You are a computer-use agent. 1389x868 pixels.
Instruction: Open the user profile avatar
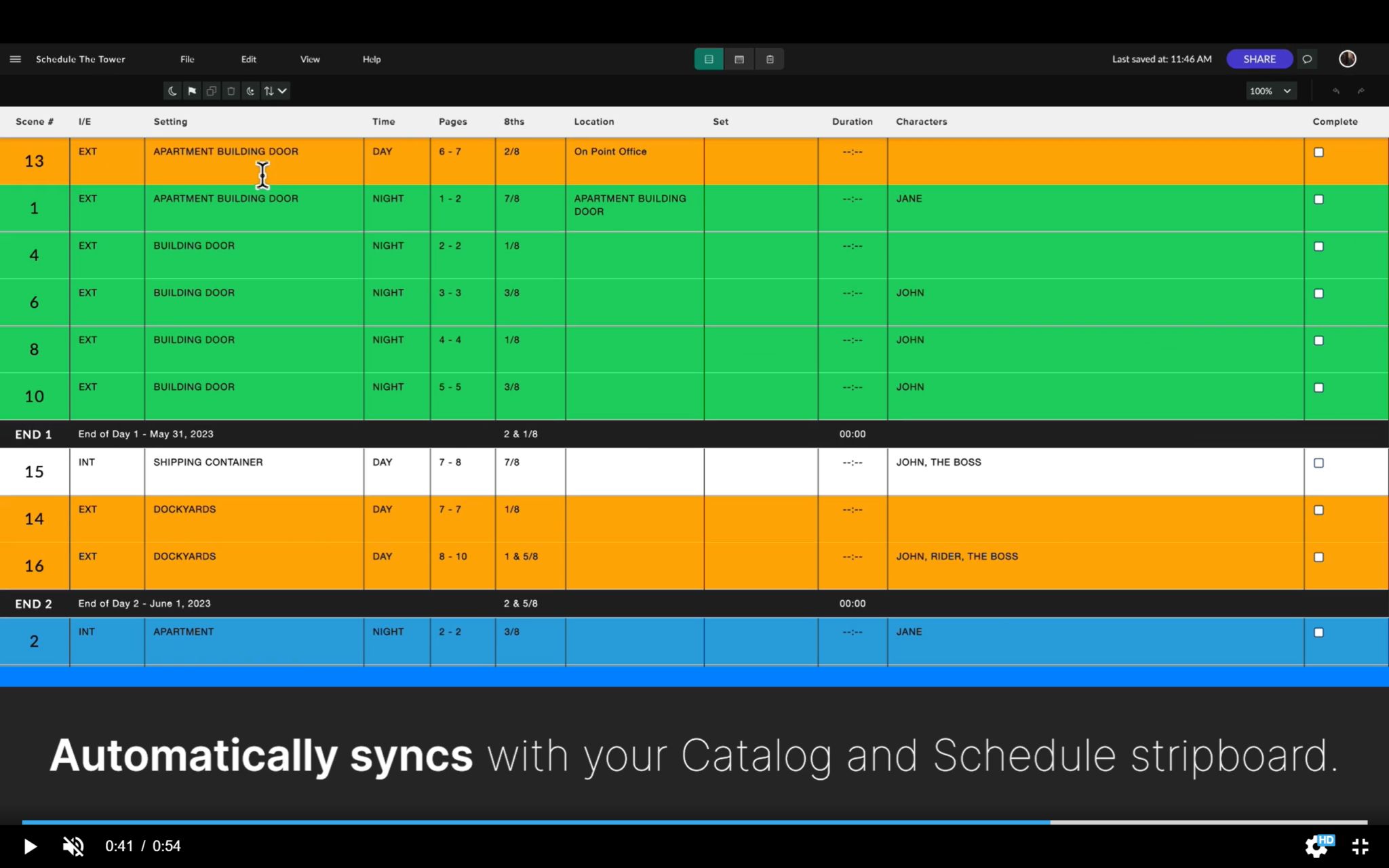pyautogui.click(x=1348, y=59)
